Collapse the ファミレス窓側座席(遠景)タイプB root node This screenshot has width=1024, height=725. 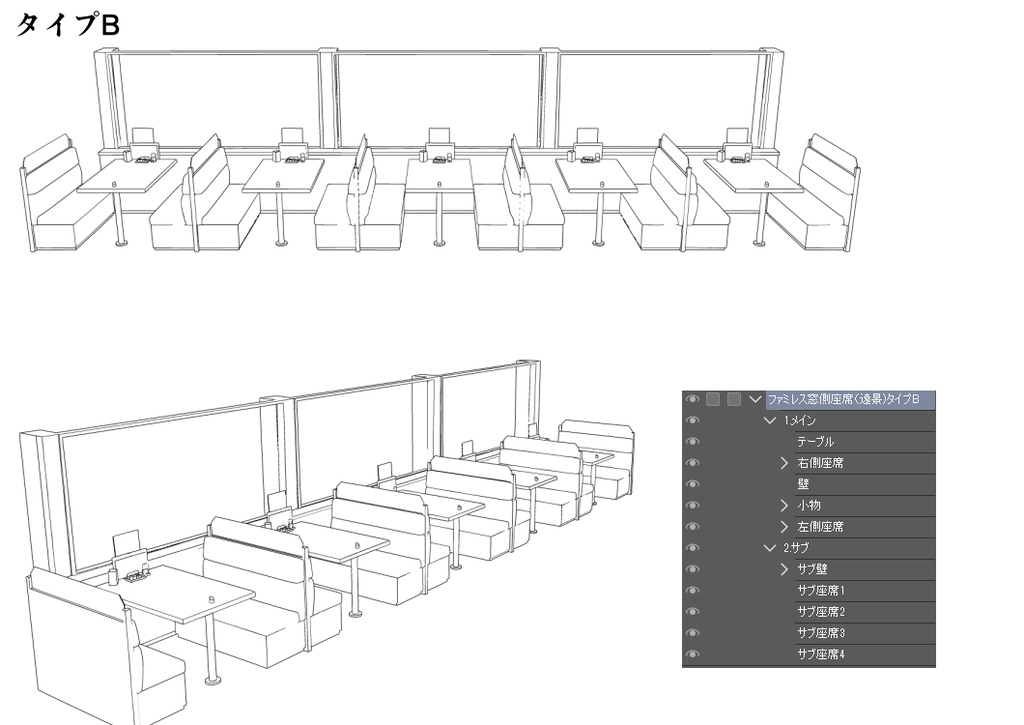pyautogui.click(x=756, y=399)
